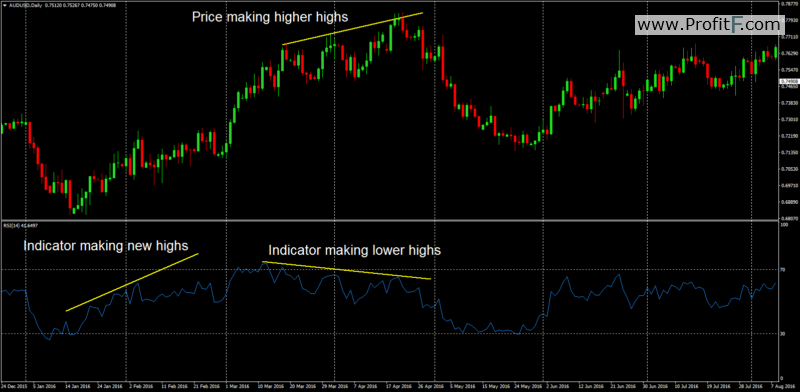
Task: Select the 'Indicator making lower highs' annotation
Action: [x=355, y=251]
